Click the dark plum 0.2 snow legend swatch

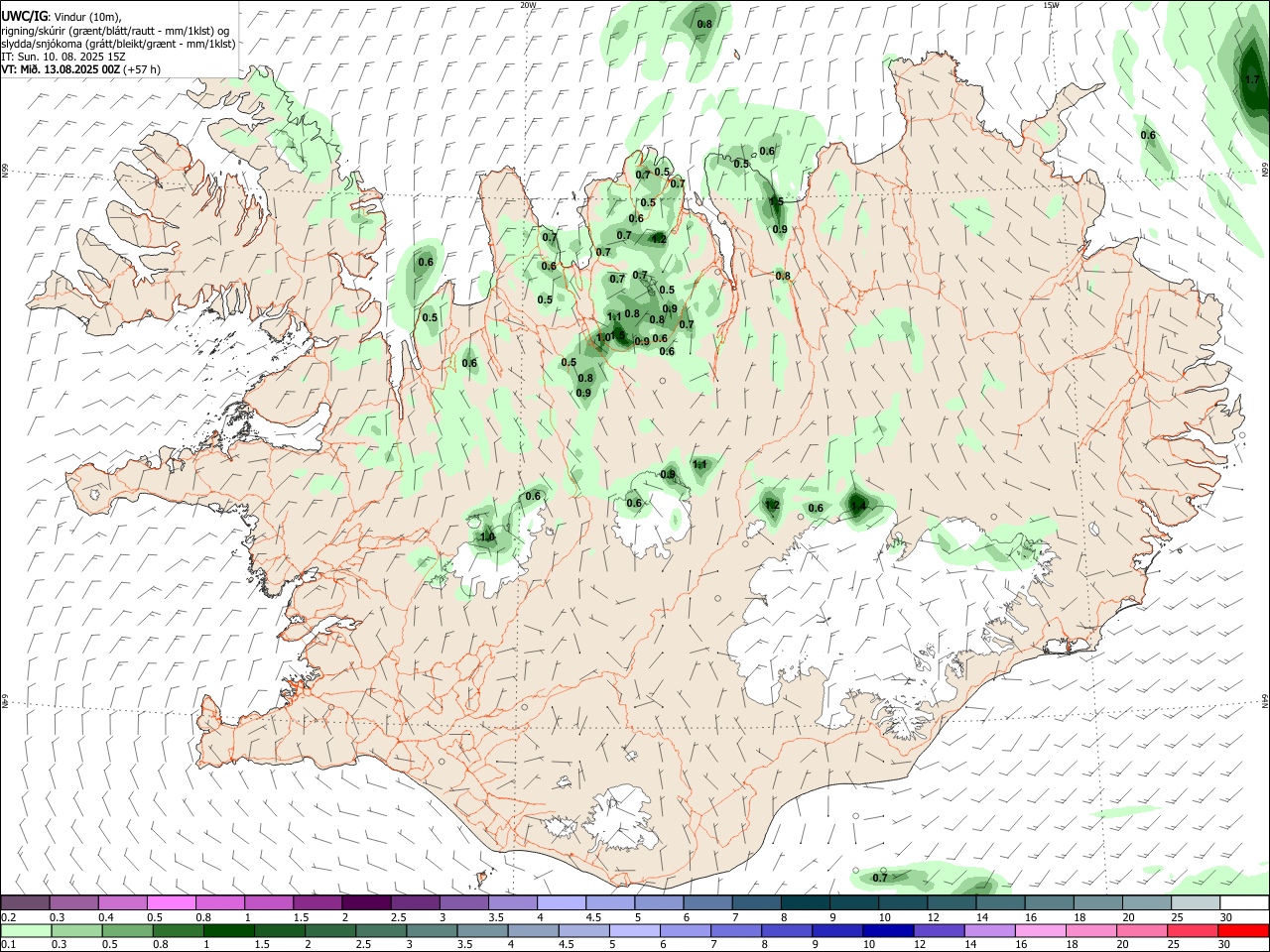coord(26,902)
